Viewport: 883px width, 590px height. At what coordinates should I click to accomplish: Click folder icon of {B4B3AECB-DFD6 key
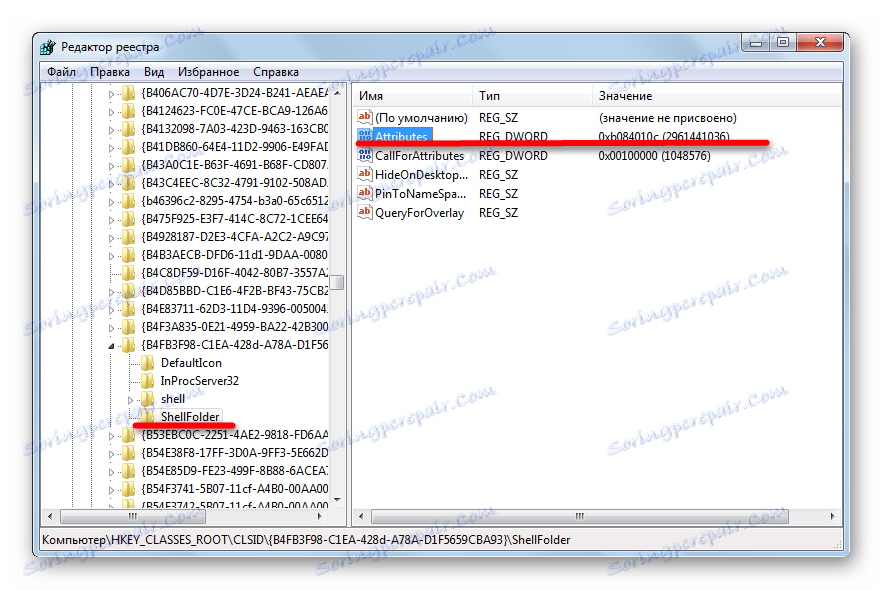pos(129,254)
